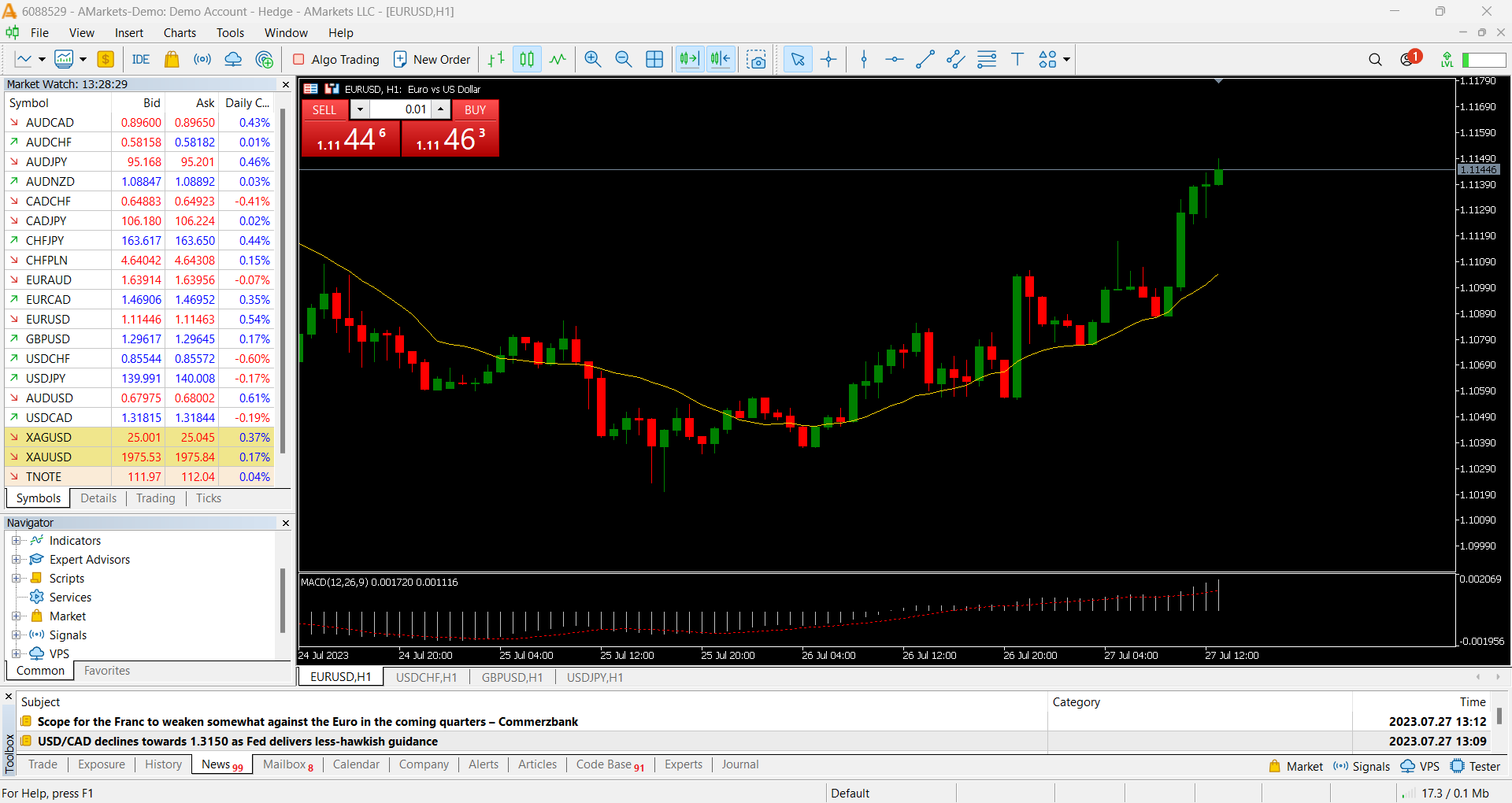Click the New Order button
The image size is (1512, 803).
click(x=432, y=59)
